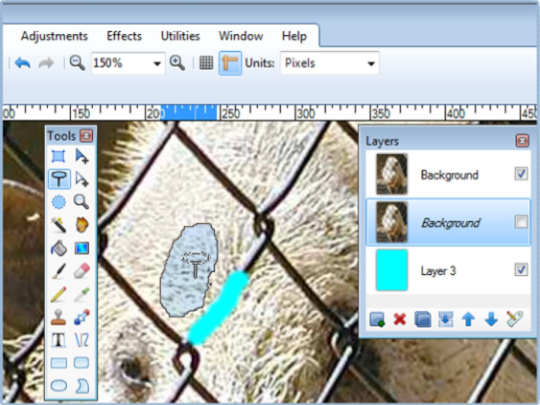This screenshot has height=405, width=540.
Task: Select the Lasso Select tool
Action: click(59, 179)
